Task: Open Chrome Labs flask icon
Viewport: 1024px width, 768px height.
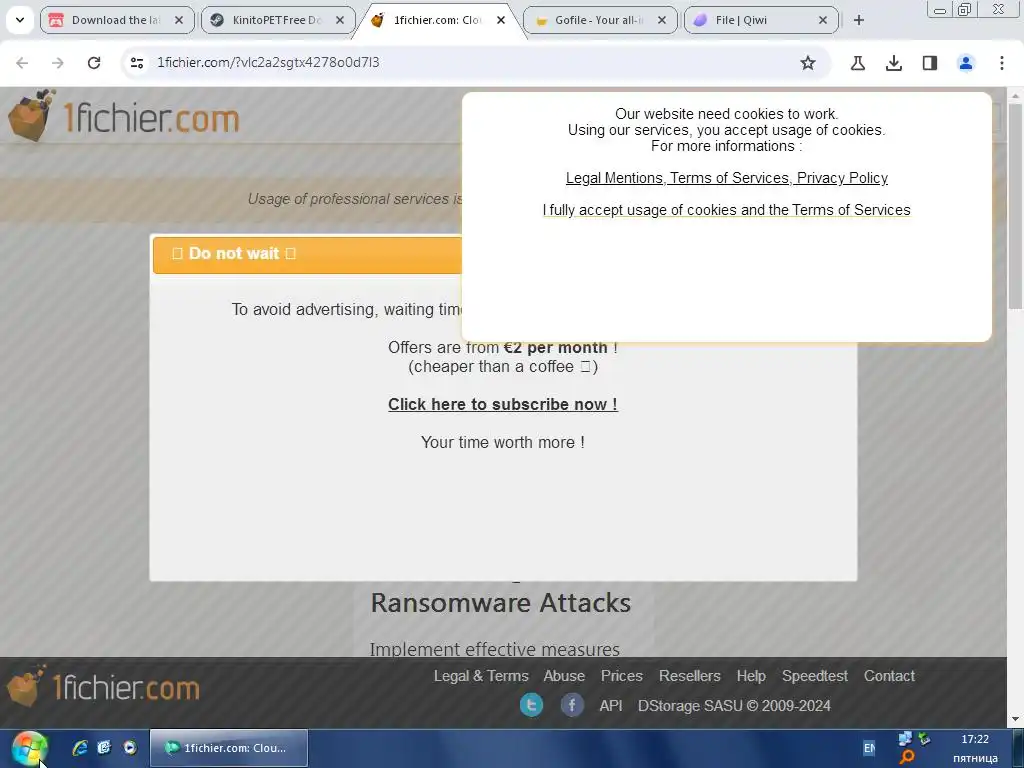Action: 857,63
